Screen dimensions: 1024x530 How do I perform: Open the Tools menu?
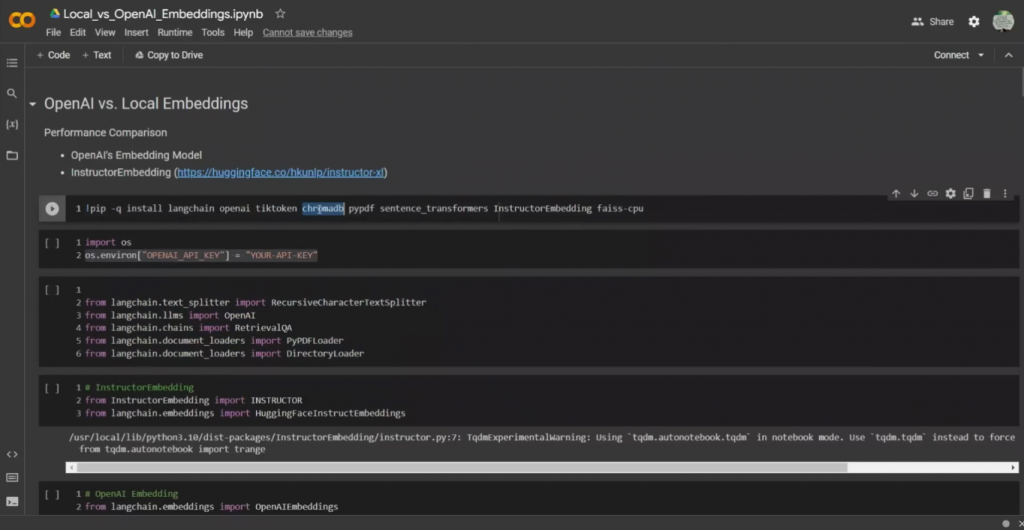tap(213, 33)
